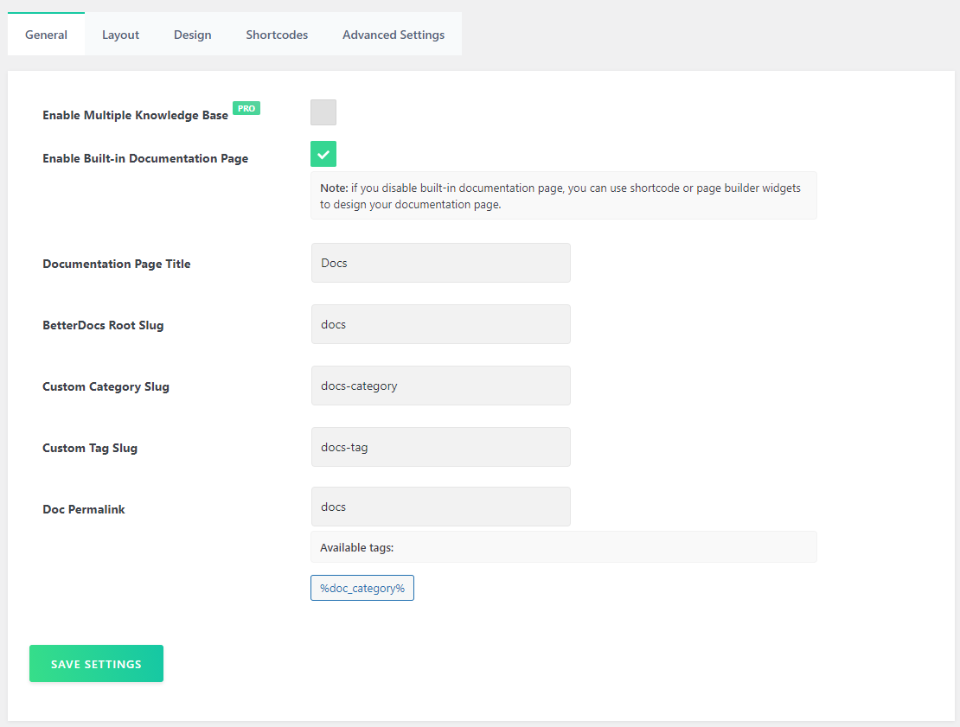Open the Design tab
The height and width of the screenshot is (727, 960).
[x=192, y=35]
